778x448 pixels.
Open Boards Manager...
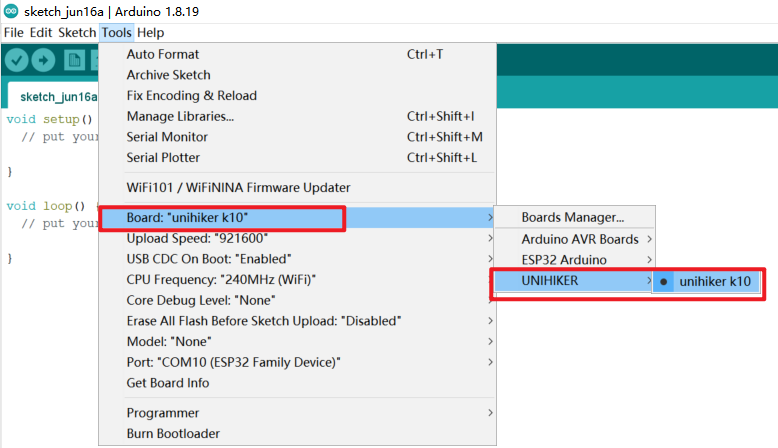pyautogui.click(x=575, y=217)
